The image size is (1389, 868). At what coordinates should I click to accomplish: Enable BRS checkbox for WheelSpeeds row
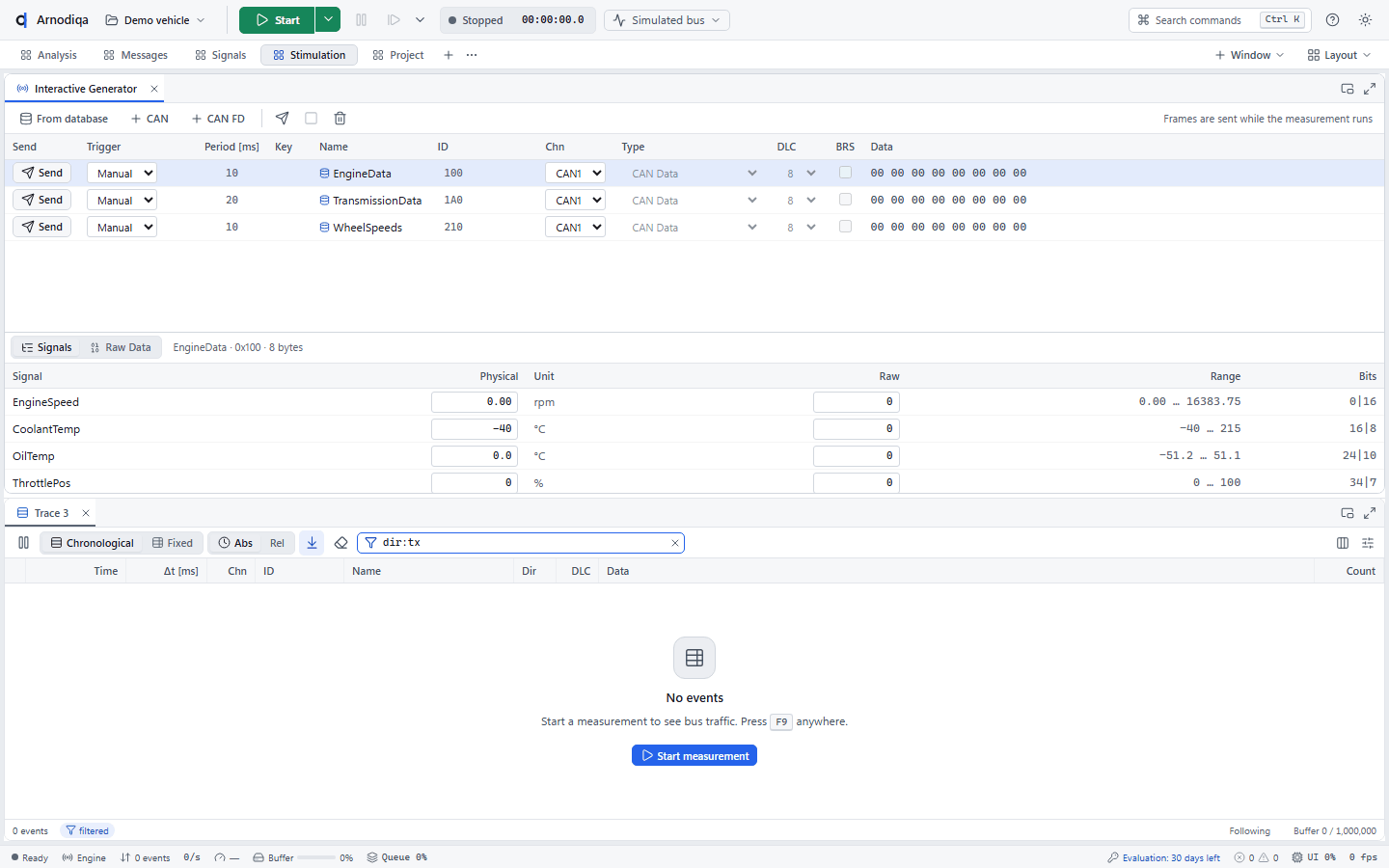point(845,227)
